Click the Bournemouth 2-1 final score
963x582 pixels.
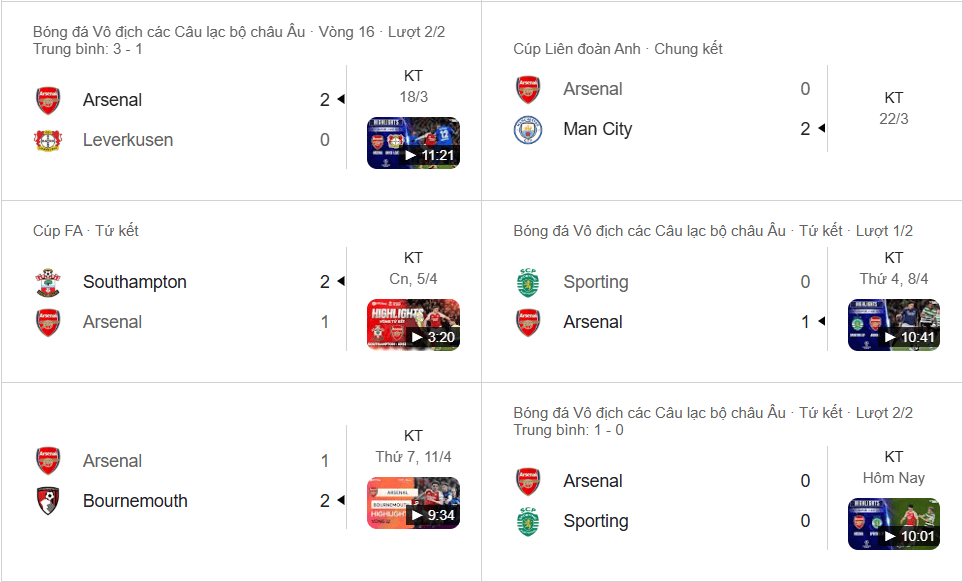tap(323, 501)
